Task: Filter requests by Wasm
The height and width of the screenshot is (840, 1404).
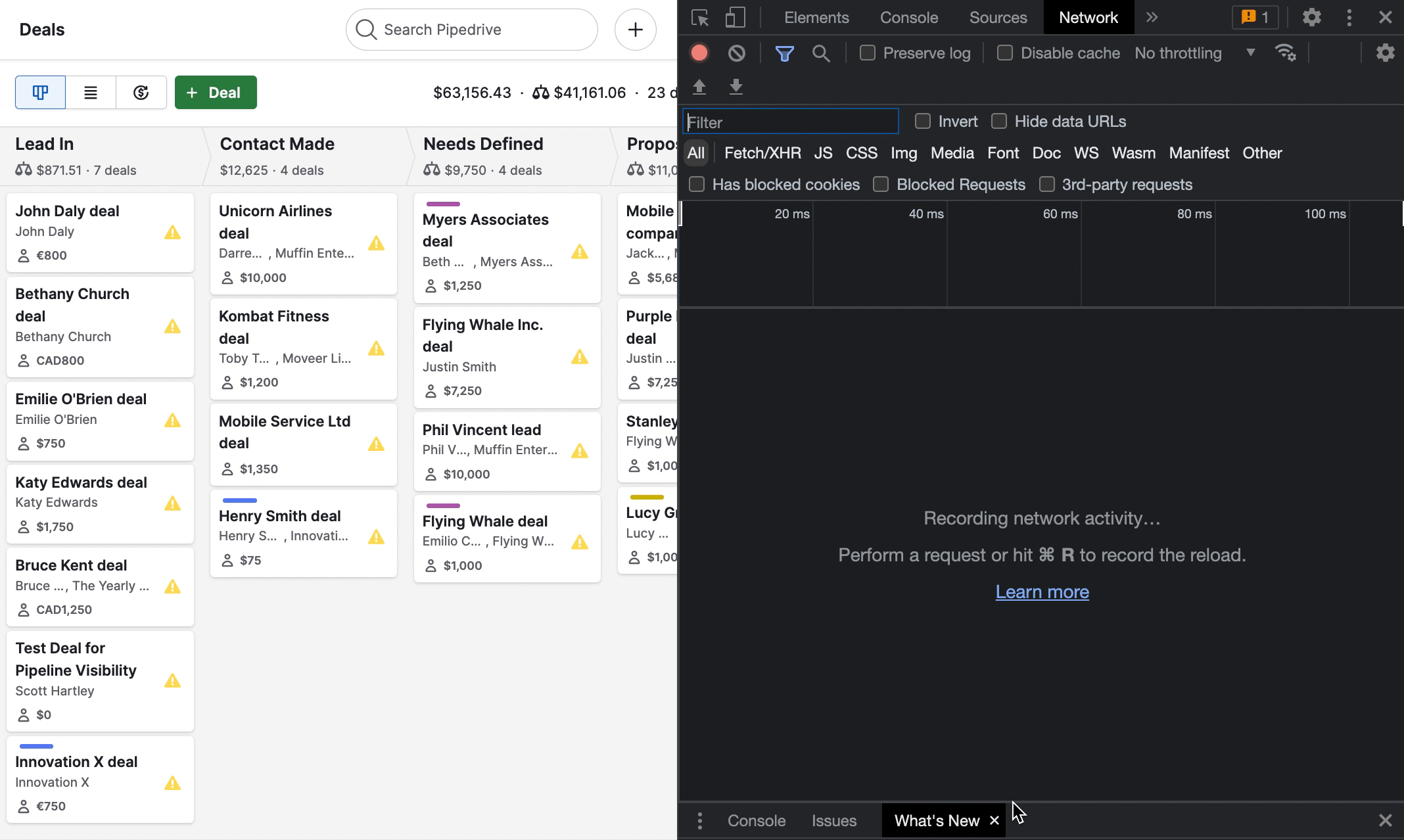Action: (x=1133, y=153)
